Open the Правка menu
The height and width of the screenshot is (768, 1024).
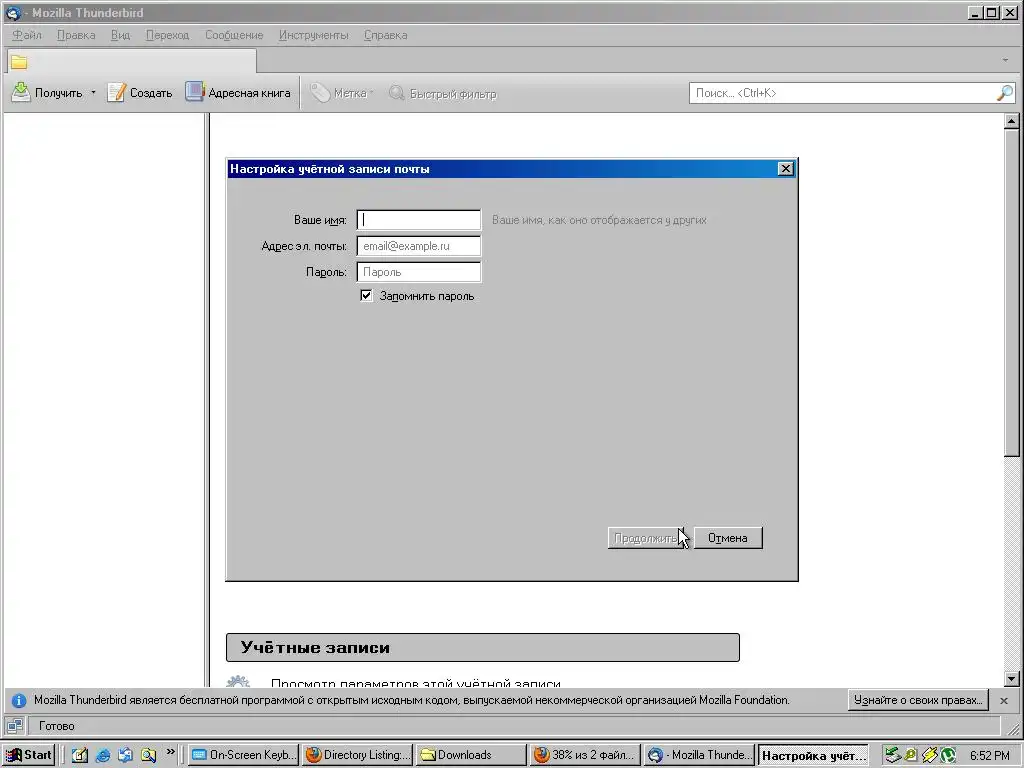tap(76, 35)
